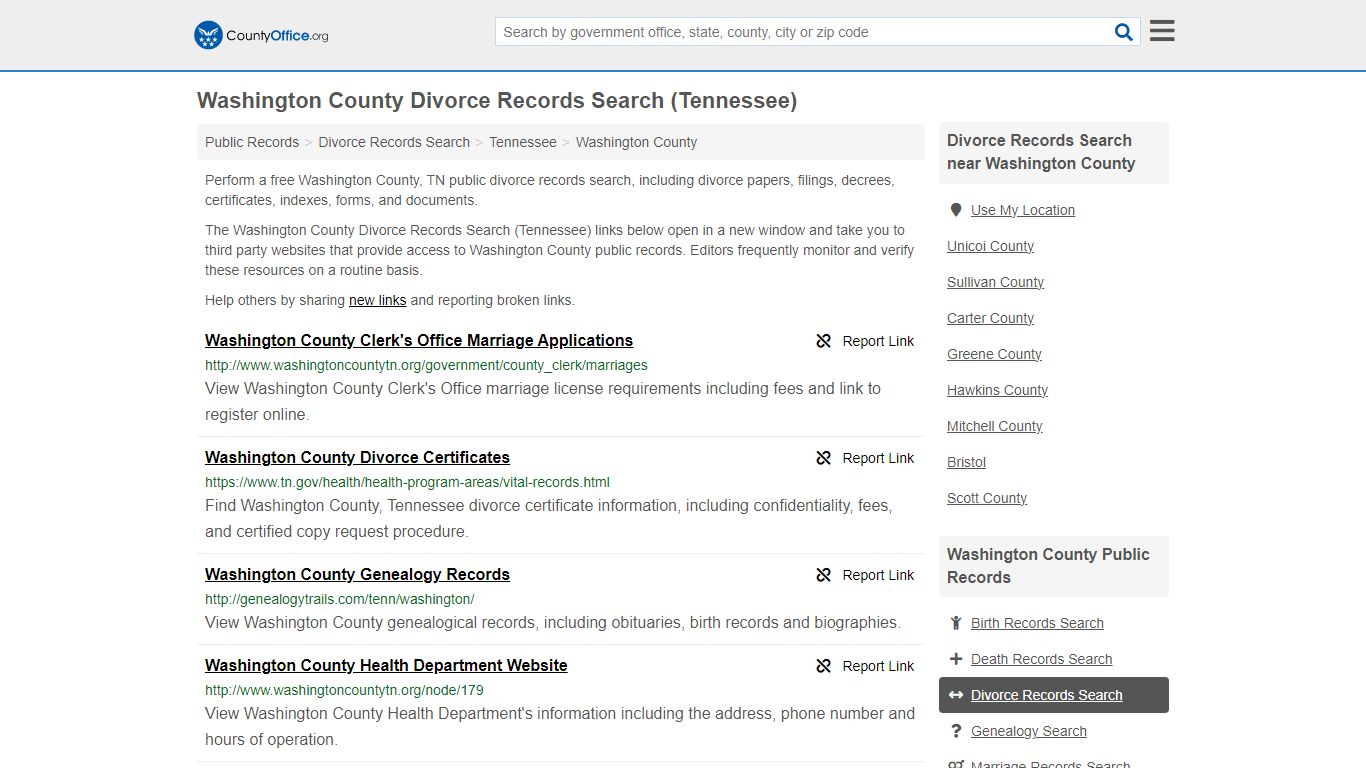Open Public Records breadcrumb
The image size is (1366, 768).
tap(252, 142)
